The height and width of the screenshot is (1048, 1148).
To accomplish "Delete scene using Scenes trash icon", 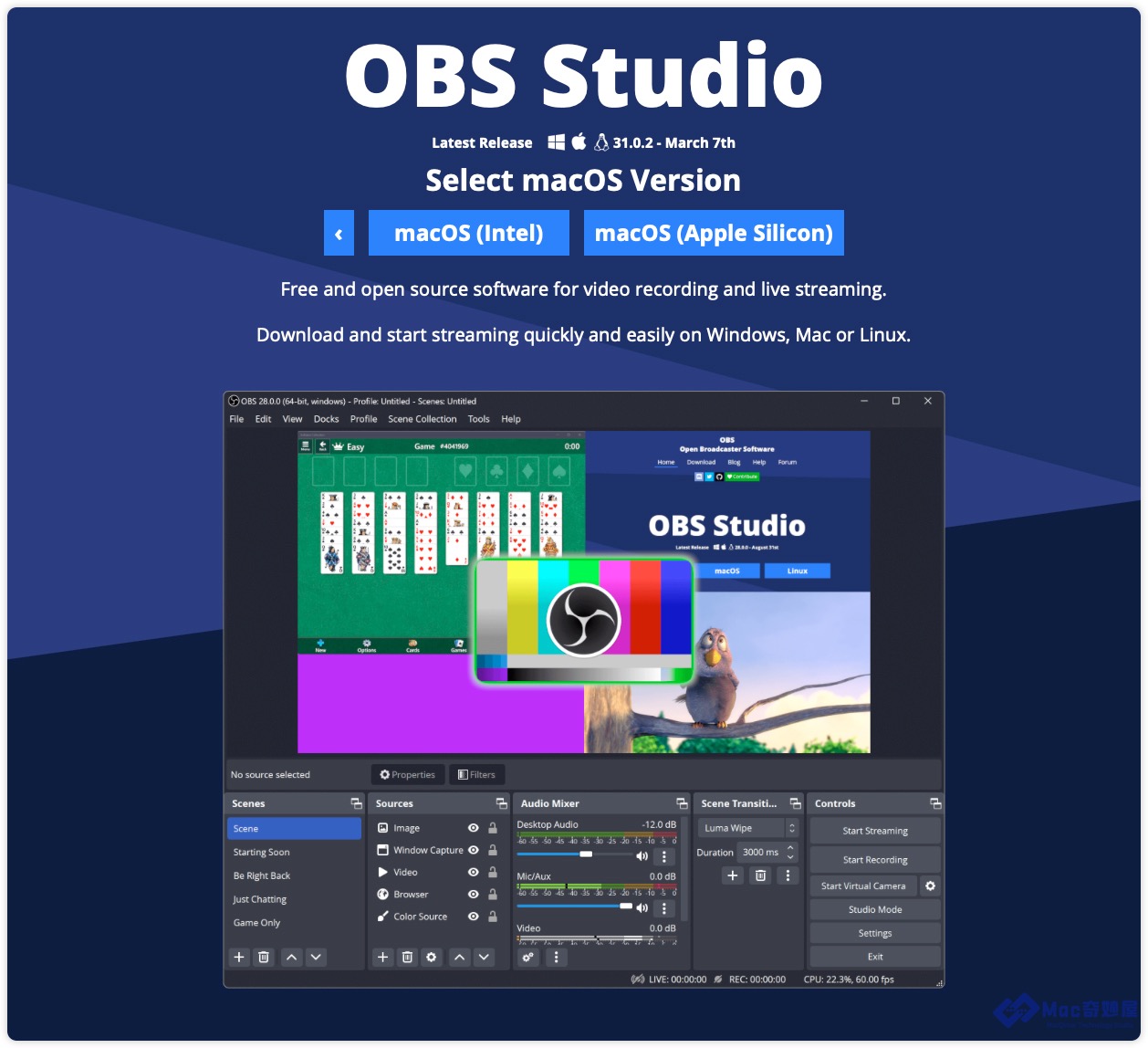I will click(x=264, y=958).
